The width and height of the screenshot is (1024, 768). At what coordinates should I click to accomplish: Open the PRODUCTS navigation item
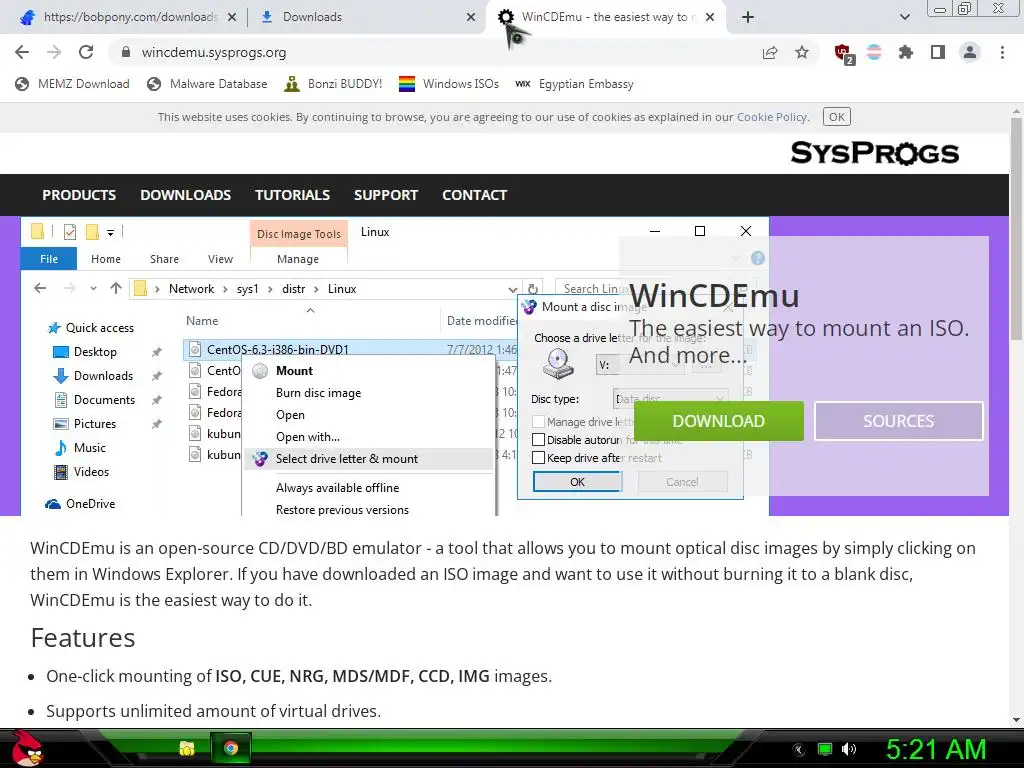pyautogui.click(x=79, y=195)
